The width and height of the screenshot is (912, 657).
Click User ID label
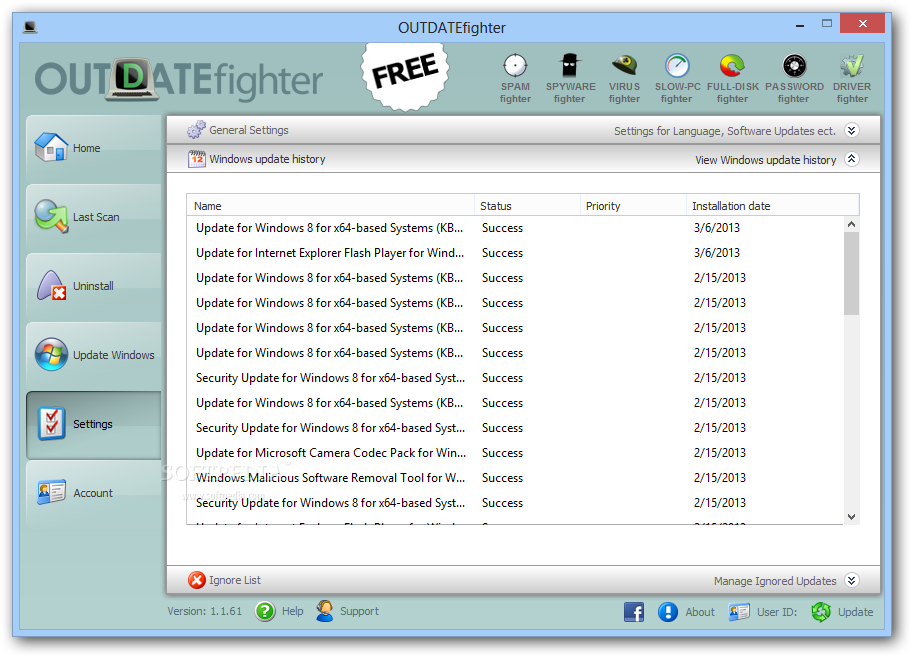[776, 612]
